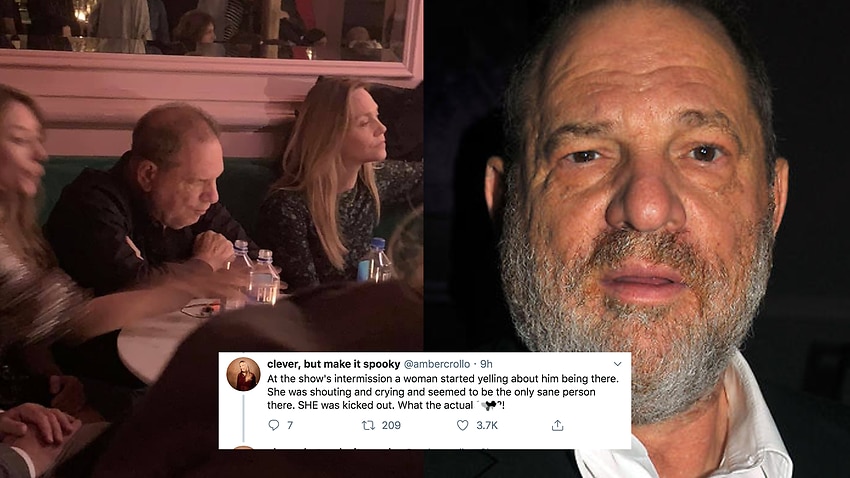Click the retweet count of 209
Image resolution: width=850 pixels, height=478 pixels.
391,425
